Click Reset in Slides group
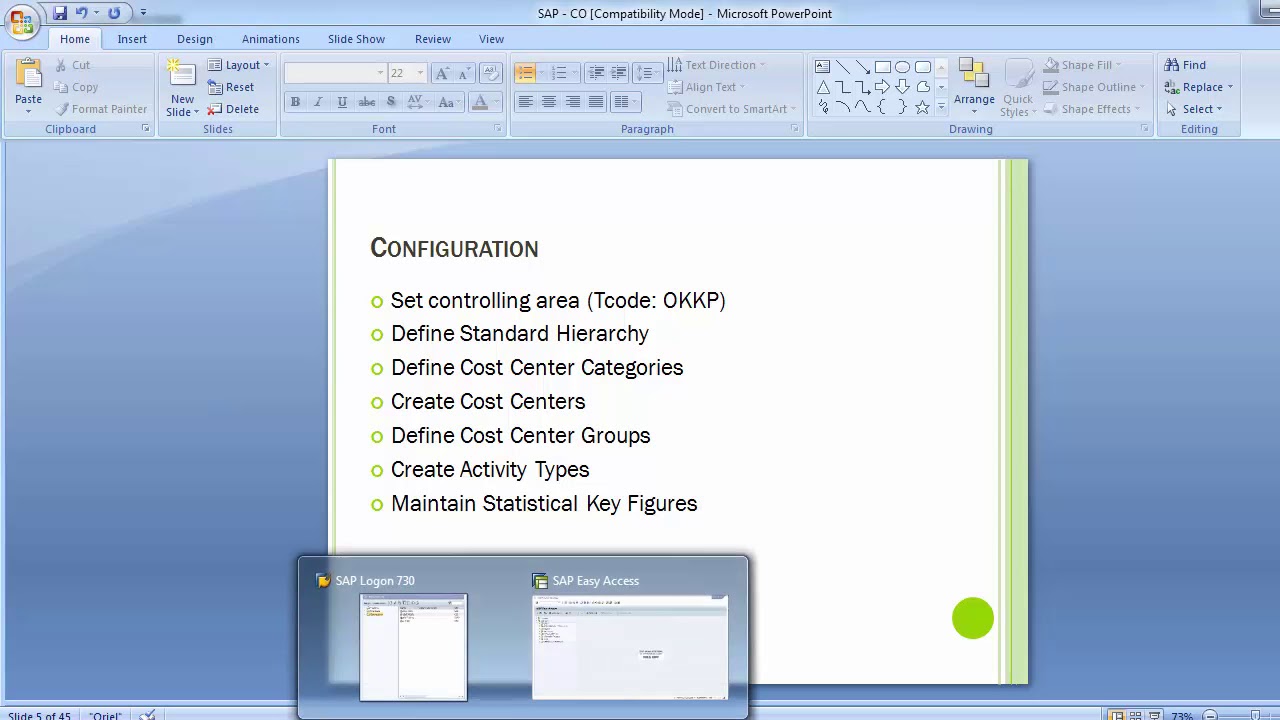Image resolution: width=1280 pixels, height=720 pixels. point(231,87)
